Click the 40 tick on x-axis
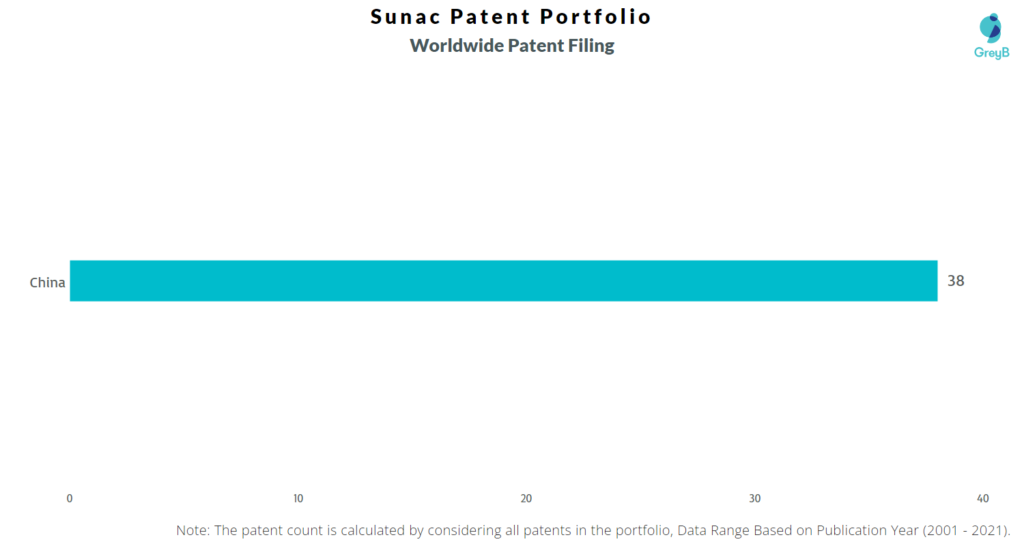The width and height of the screenshot is (1024, 546). [x=983, y=498]
